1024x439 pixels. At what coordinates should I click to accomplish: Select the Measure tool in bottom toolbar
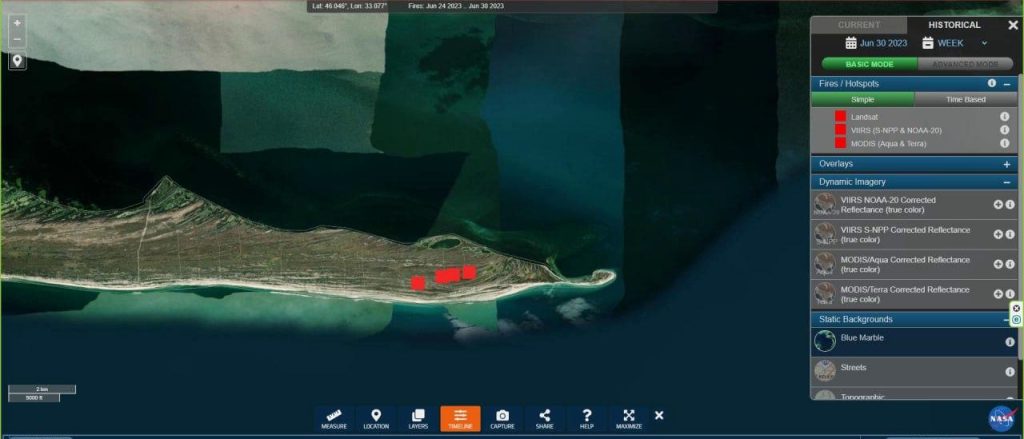334,418
